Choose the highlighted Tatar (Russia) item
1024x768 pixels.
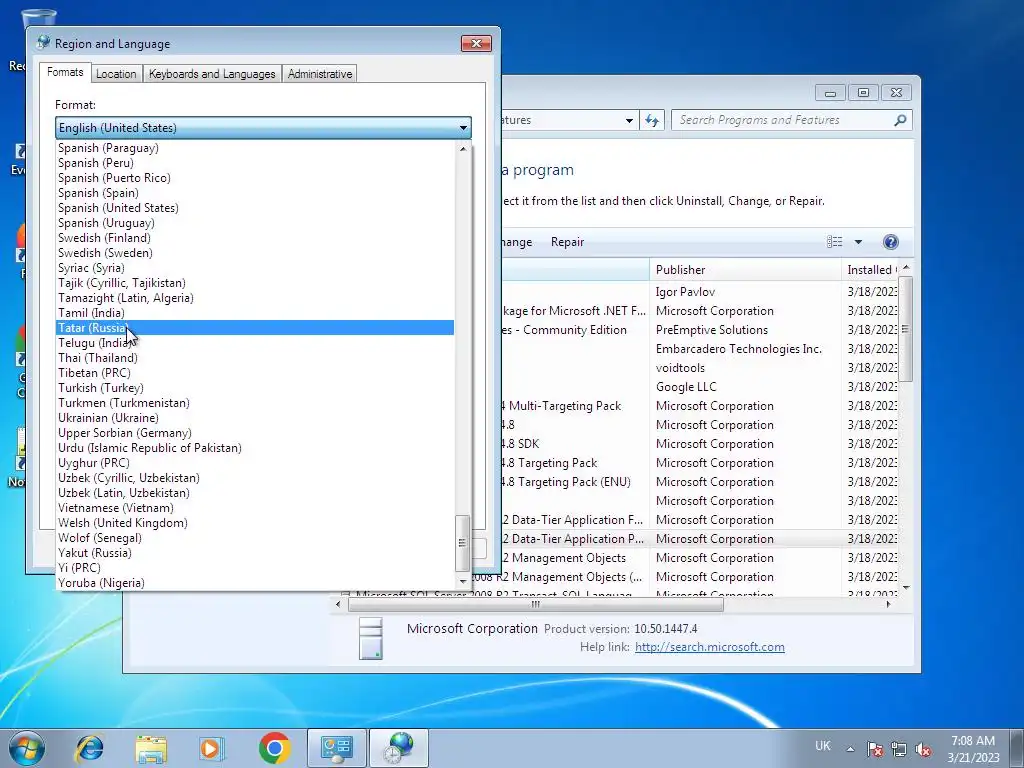(255, 328)
